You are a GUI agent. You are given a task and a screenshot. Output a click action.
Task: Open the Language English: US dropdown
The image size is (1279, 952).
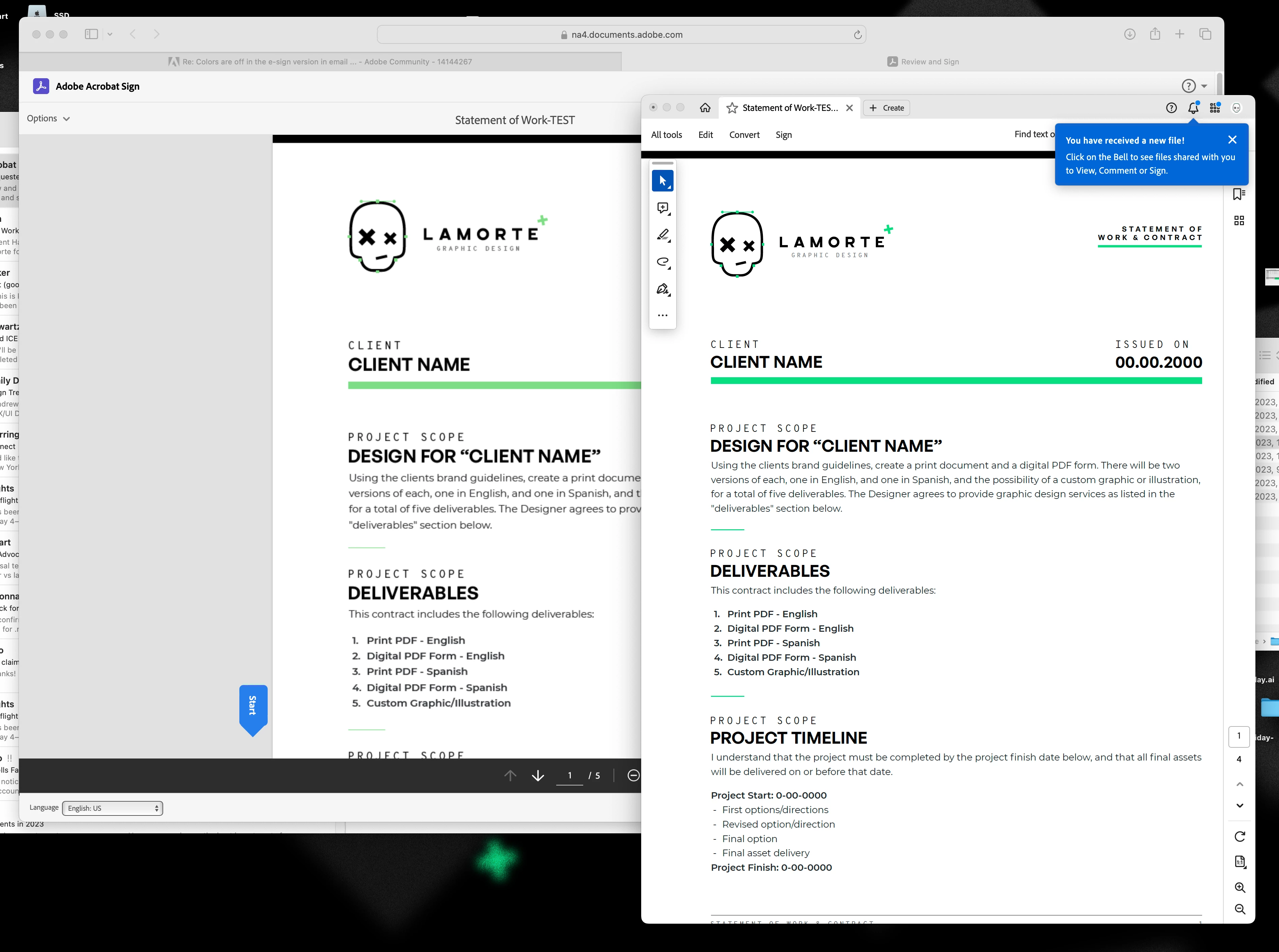[x=112, y=808]
